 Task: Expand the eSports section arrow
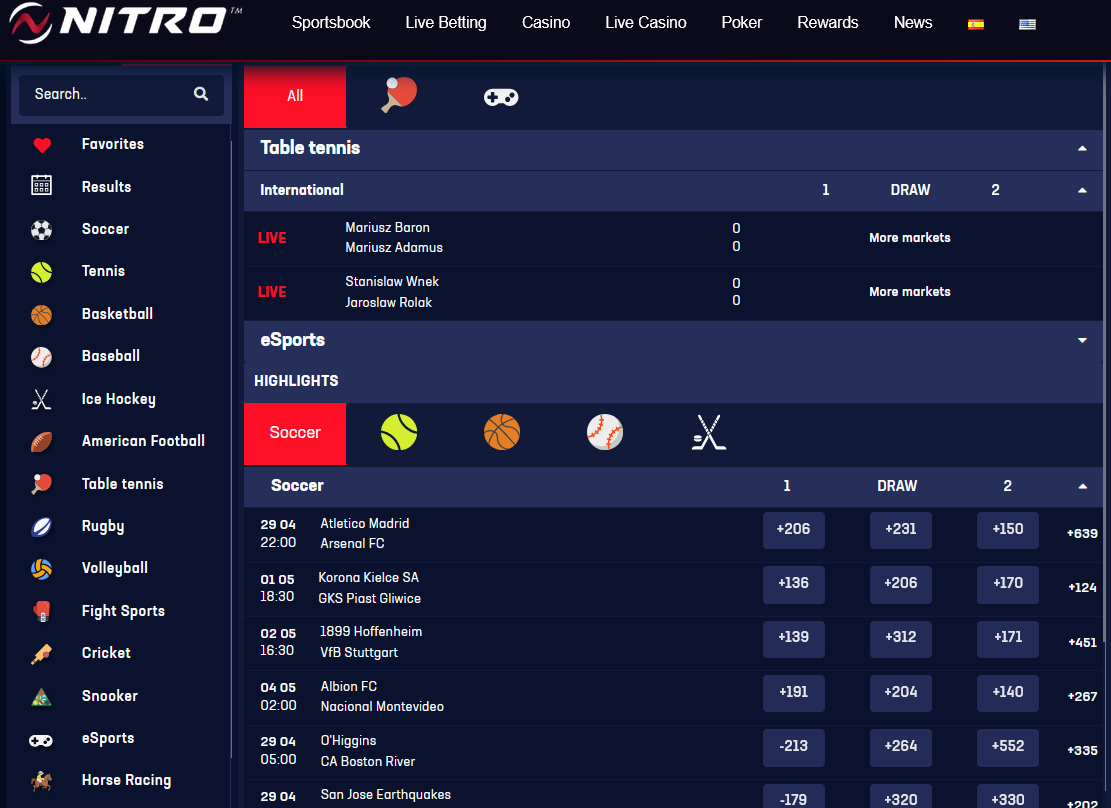coord(1082,340)
